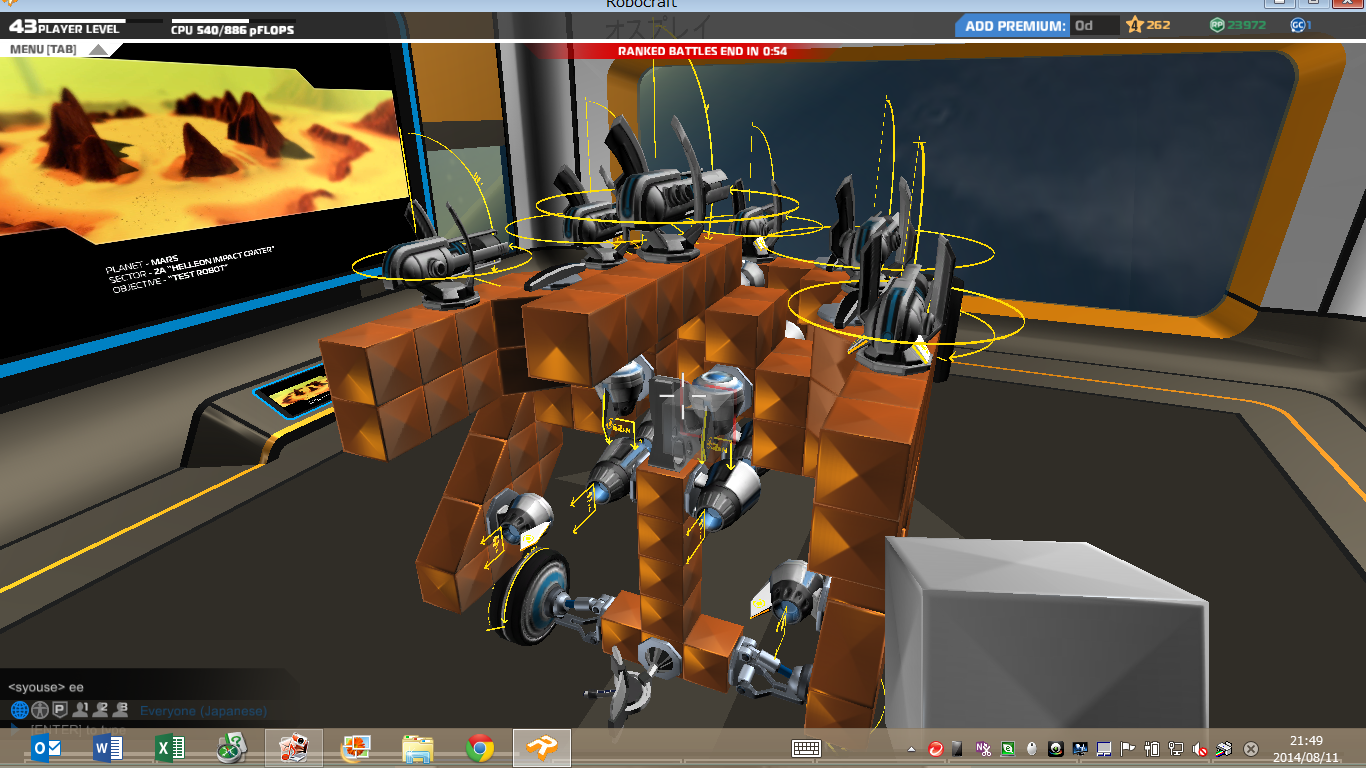
Task: Open the power battery tray icon
Action: (x=1152, y=748)
